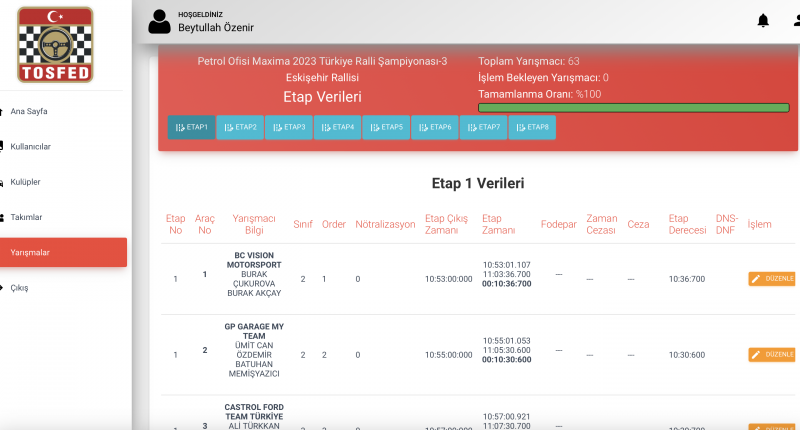Click the Etap Derecesi column header
Image resolution: width=800 pixels, height=430 pixels.
coord(687,224)
